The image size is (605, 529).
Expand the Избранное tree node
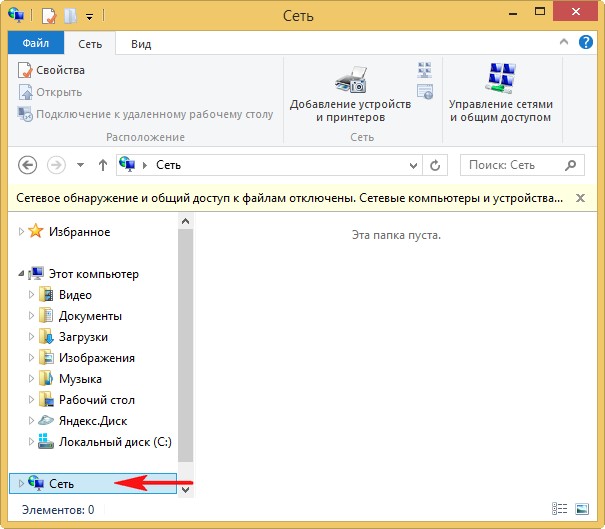tap(23, 232)
